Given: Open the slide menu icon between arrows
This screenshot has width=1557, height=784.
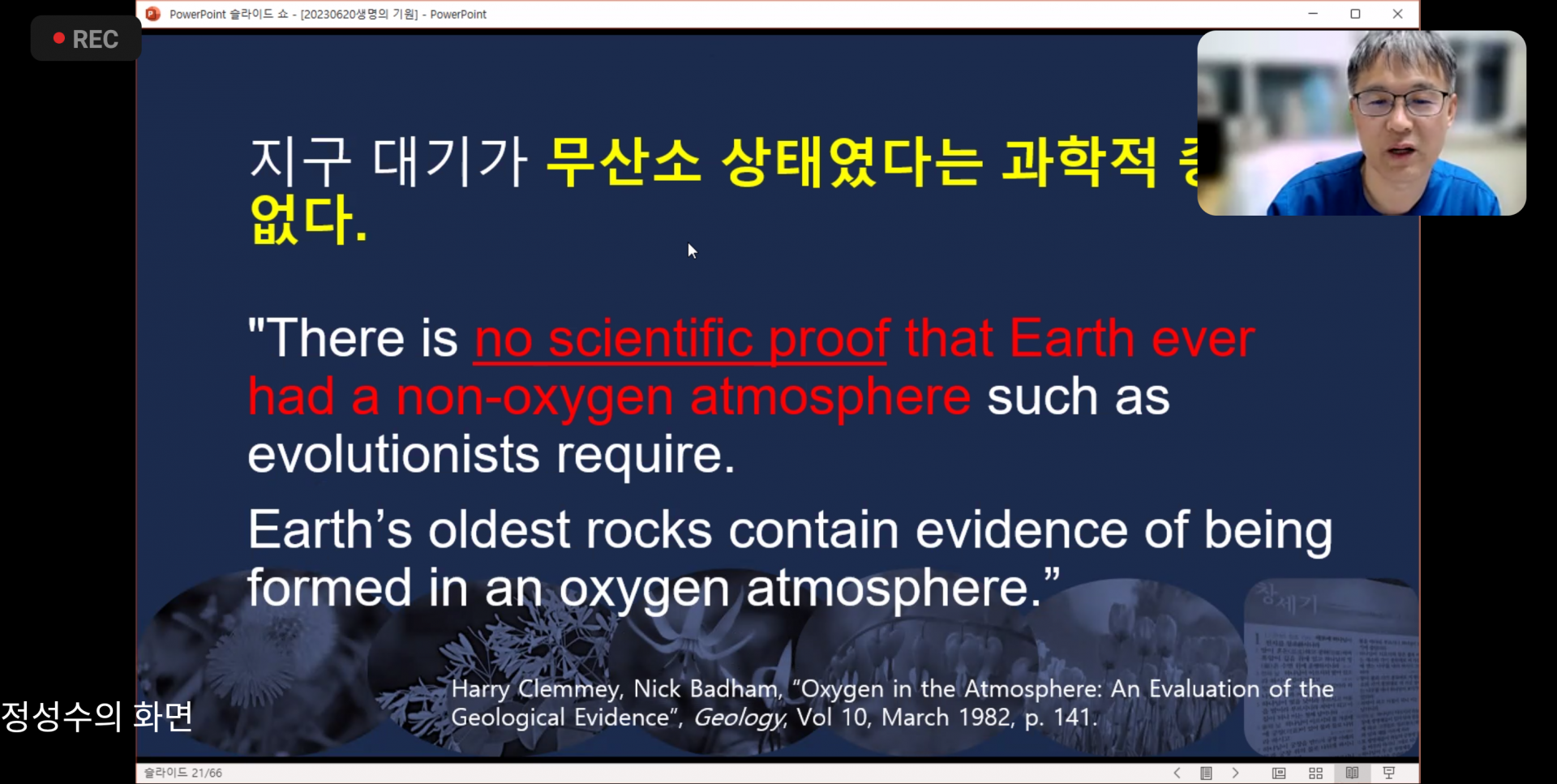Looking at the screenshot, I should [x=1206, y=773].
